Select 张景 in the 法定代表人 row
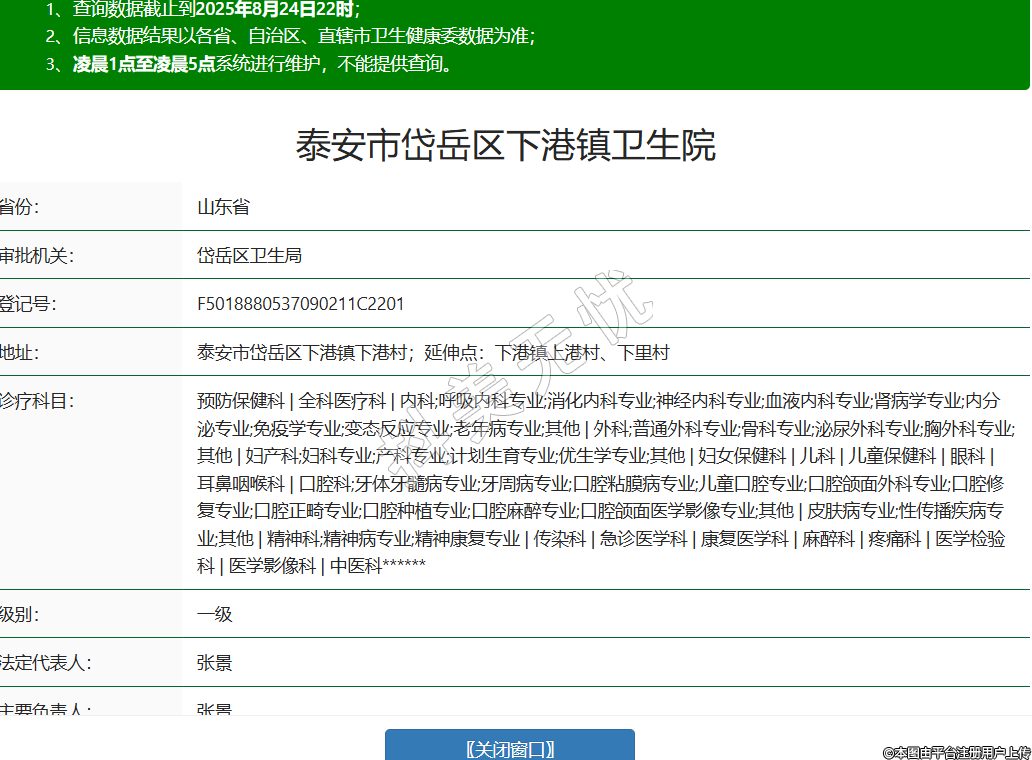 click(x=214, y=663)
